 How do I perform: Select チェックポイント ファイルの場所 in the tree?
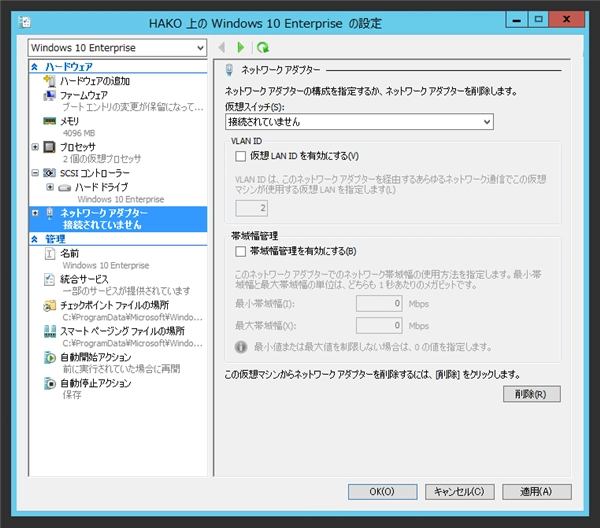click(x=114, y=305)
